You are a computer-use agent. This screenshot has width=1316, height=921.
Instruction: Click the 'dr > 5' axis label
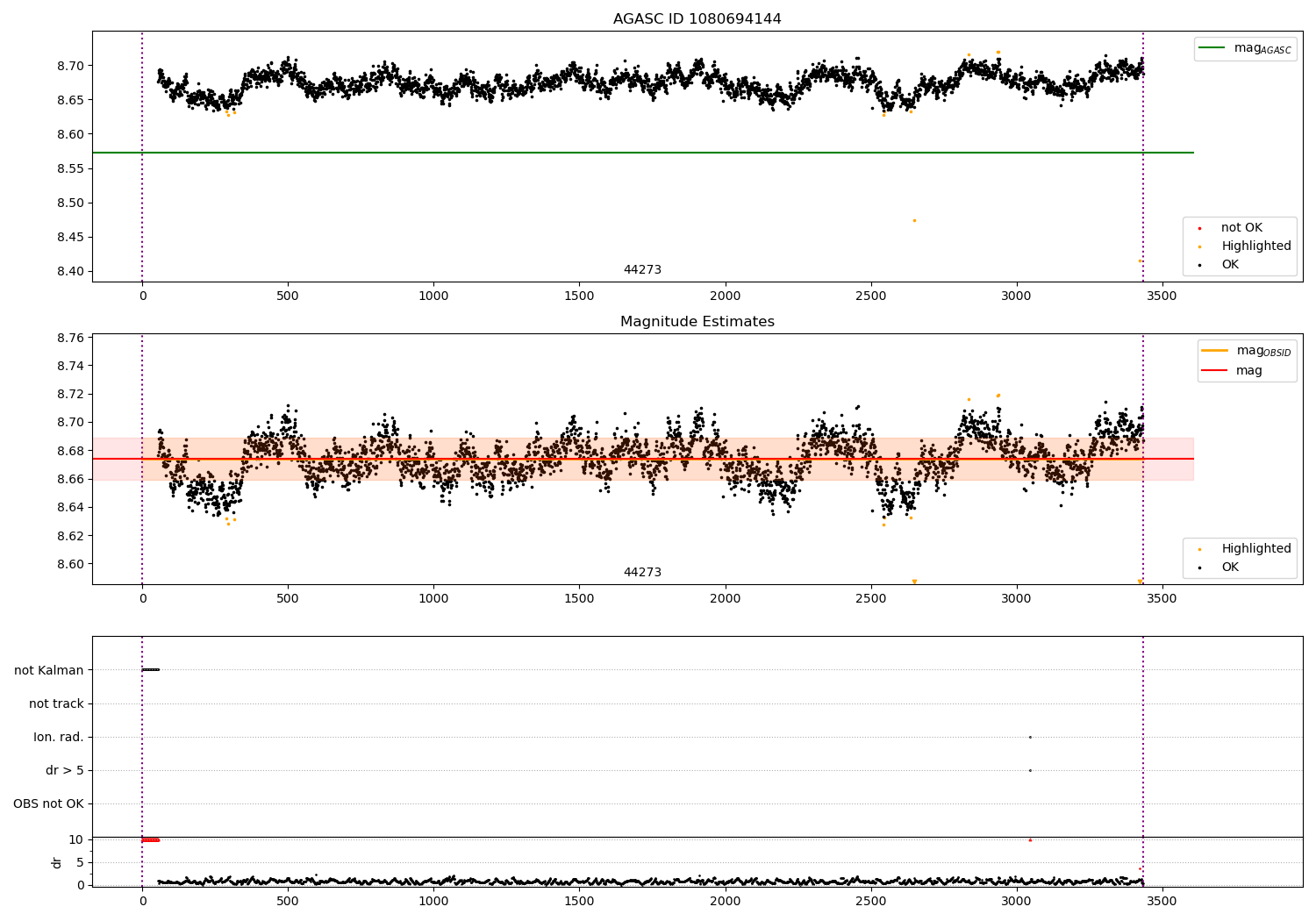pos(65,771)
